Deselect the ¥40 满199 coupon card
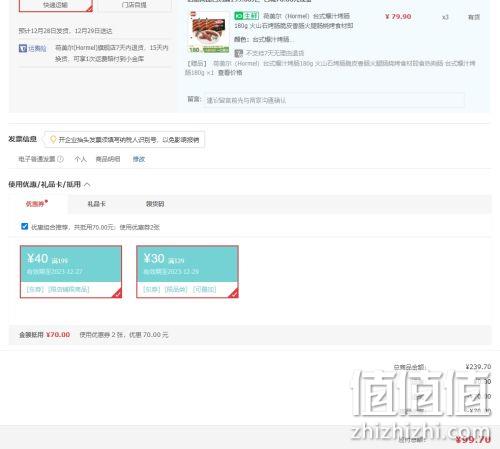Image resolution: width=500 pixels, height=449 pixels. [x=71, y=272]
